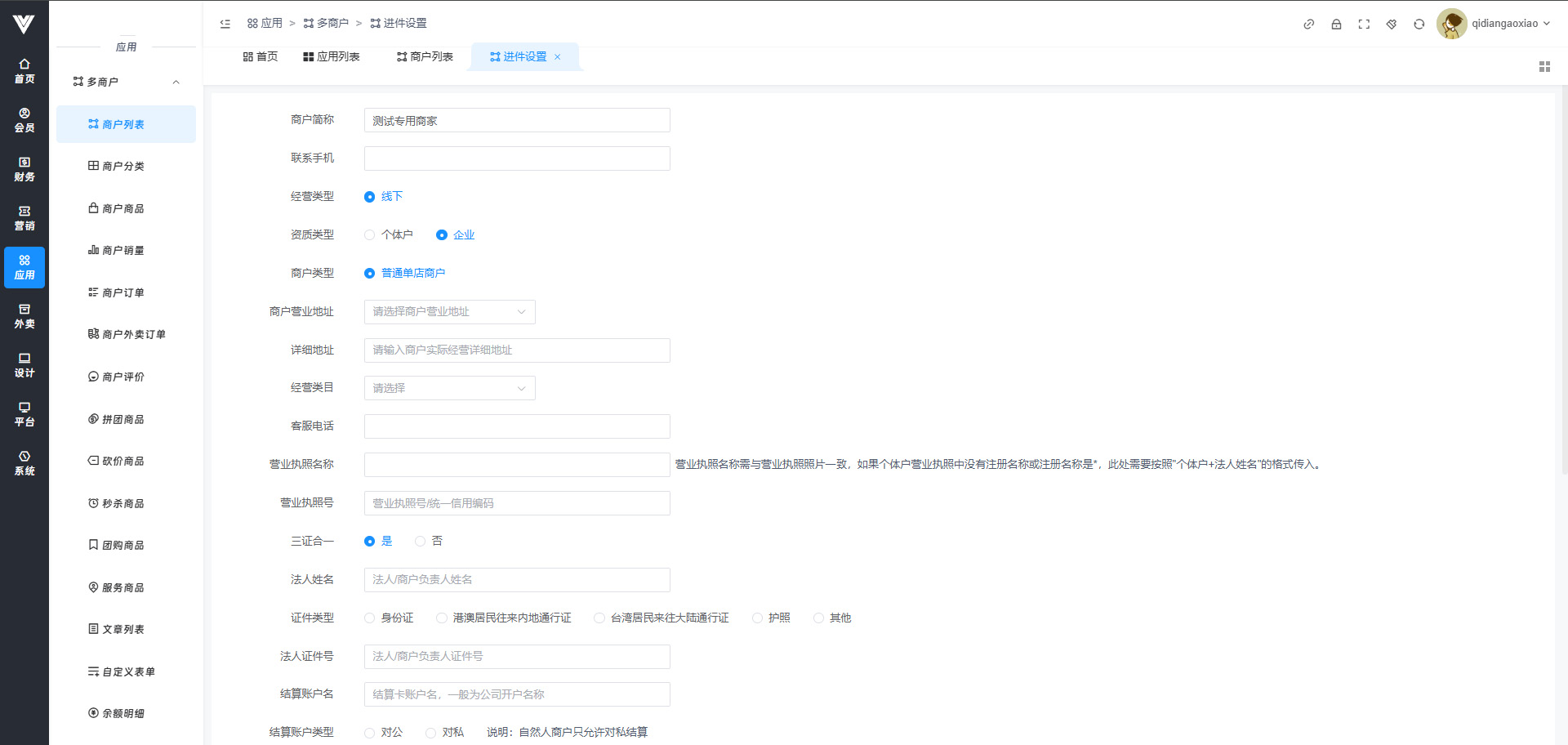Click the 联系手机 input field
The image size is (1568, 745).
pos(517,158)
